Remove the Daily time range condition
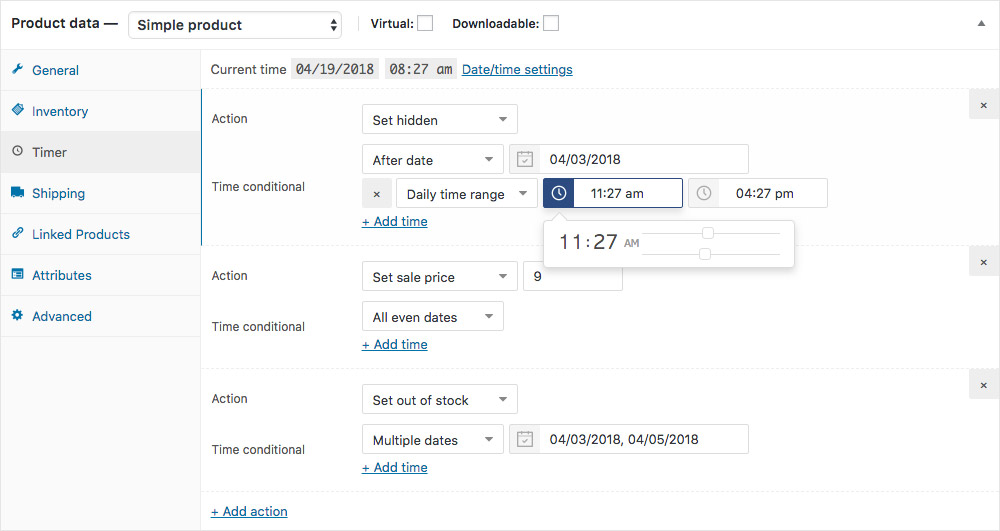 click(x=376, y=194)
